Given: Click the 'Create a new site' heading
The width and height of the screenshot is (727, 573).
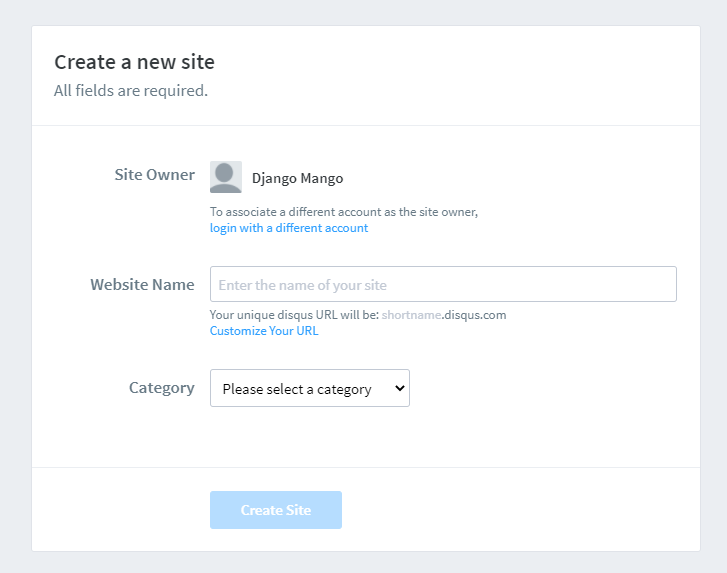Looking at the screenshot, I should pyautogui.click(x=134, y=62).
